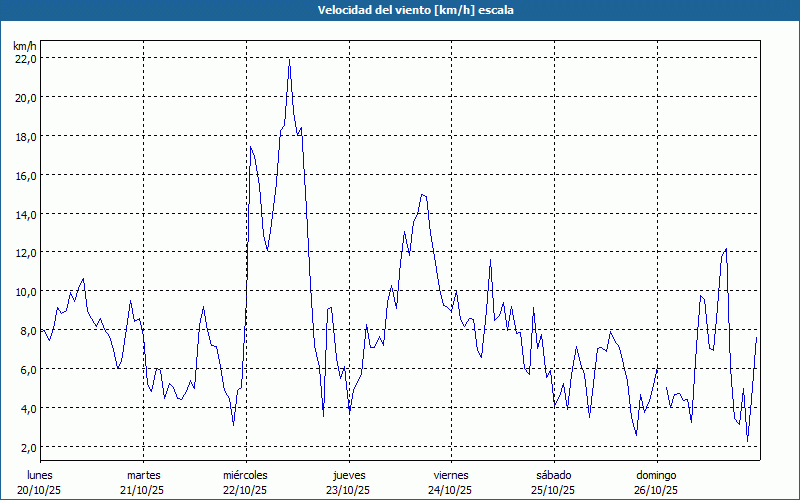The image size is (800, 500).
Task: Click the km/h unit label
Action: coord(25,46)
